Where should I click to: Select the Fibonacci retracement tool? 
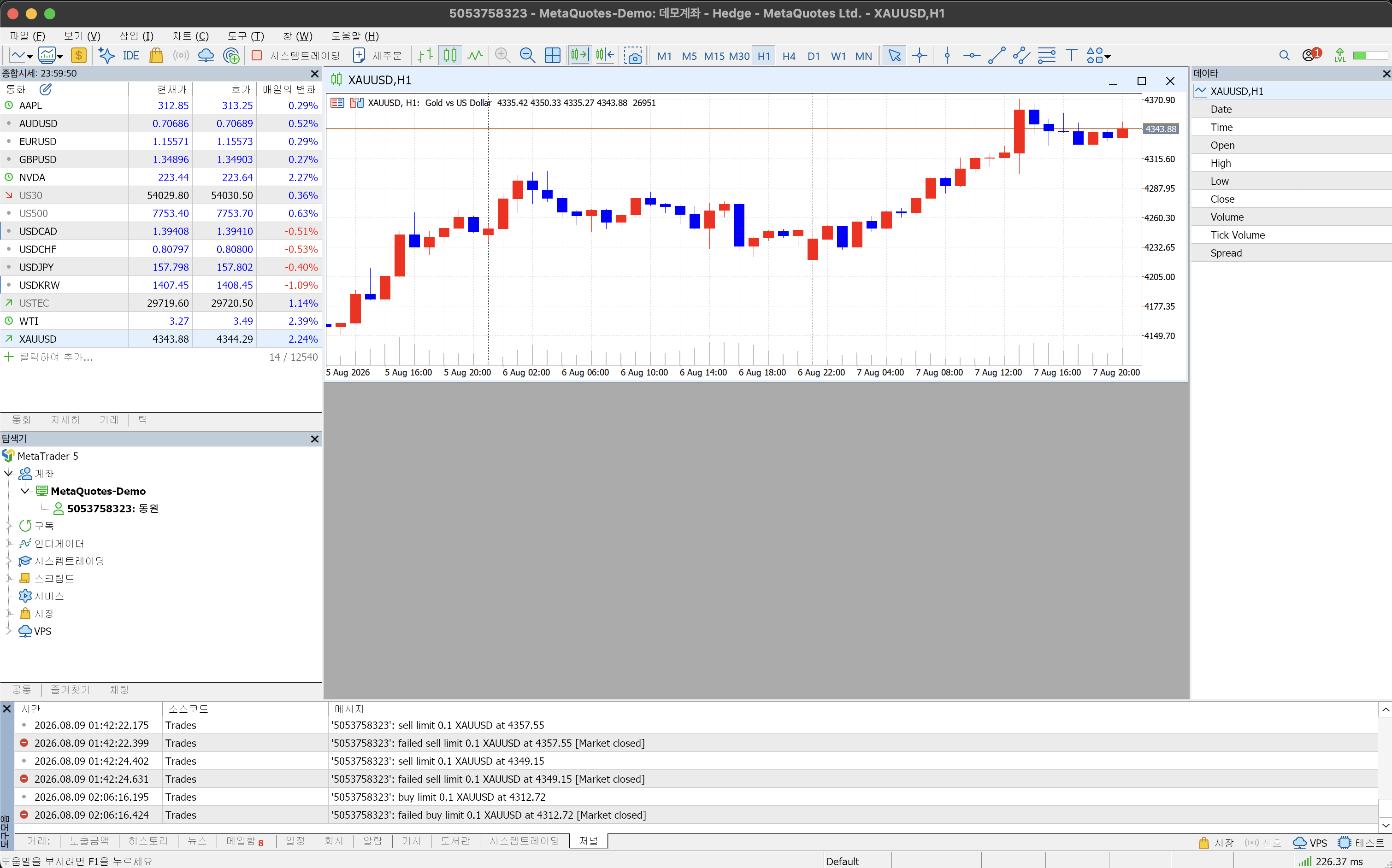tap(1046, 56)
